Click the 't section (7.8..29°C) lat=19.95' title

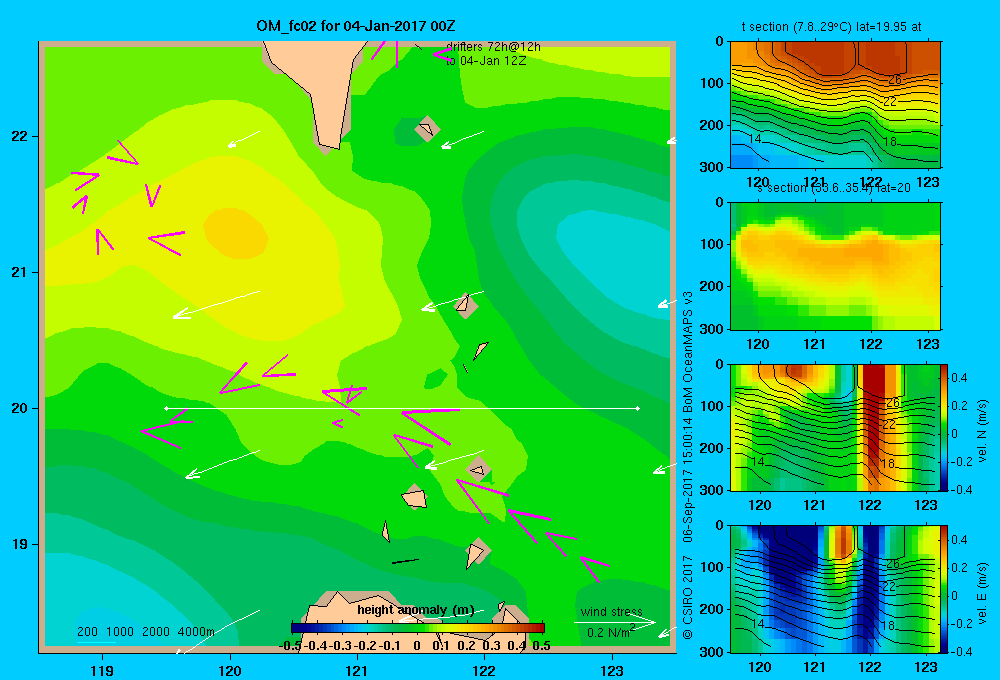pos(831,27)
